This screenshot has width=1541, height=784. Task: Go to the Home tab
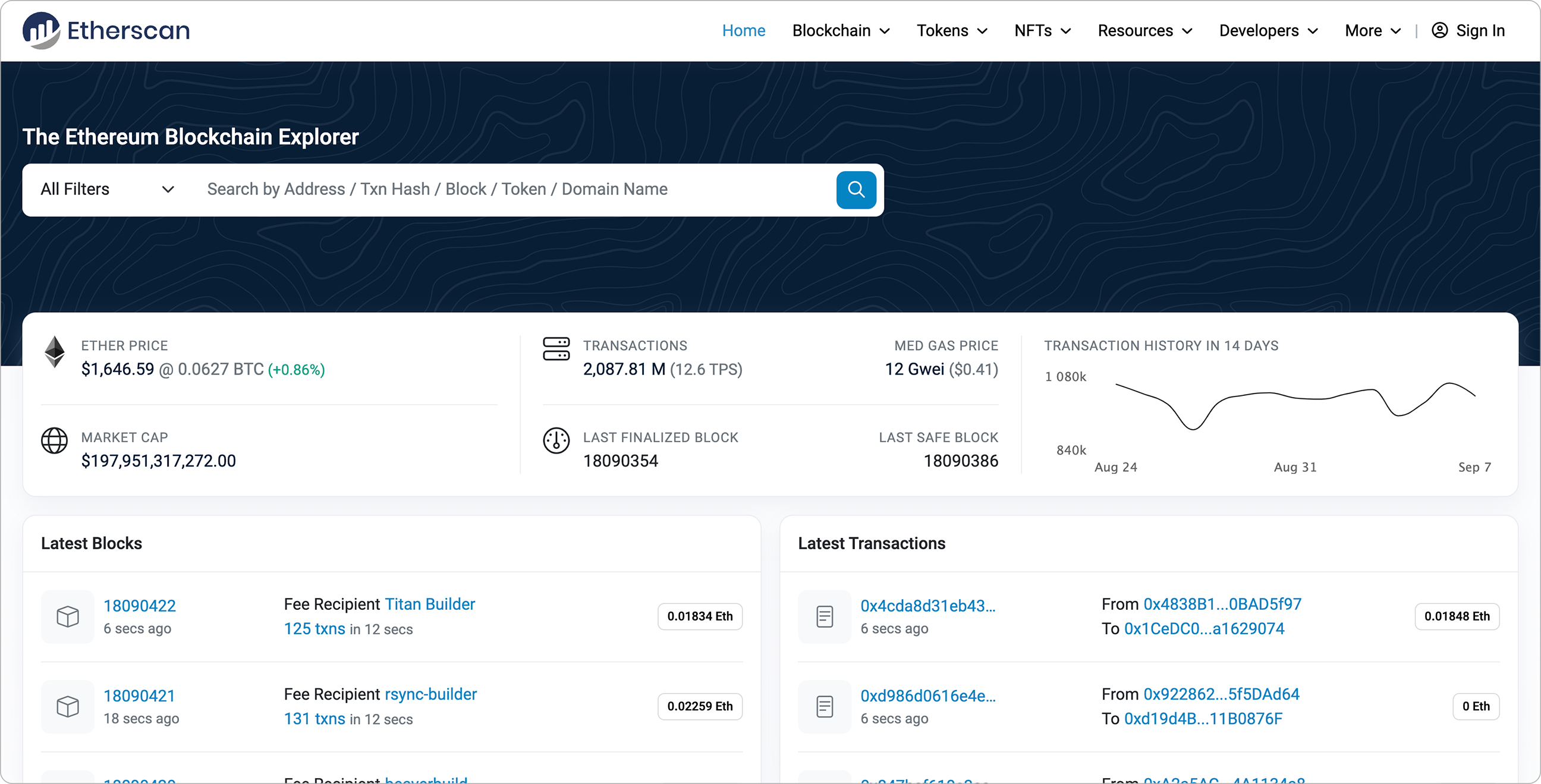pyautogui.click(x=744, y=30)
